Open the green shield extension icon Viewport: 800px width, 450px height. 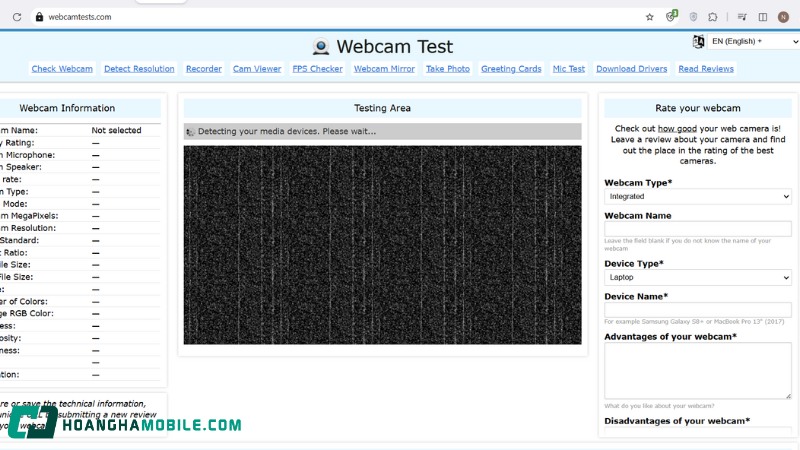[x=671, y=16]
